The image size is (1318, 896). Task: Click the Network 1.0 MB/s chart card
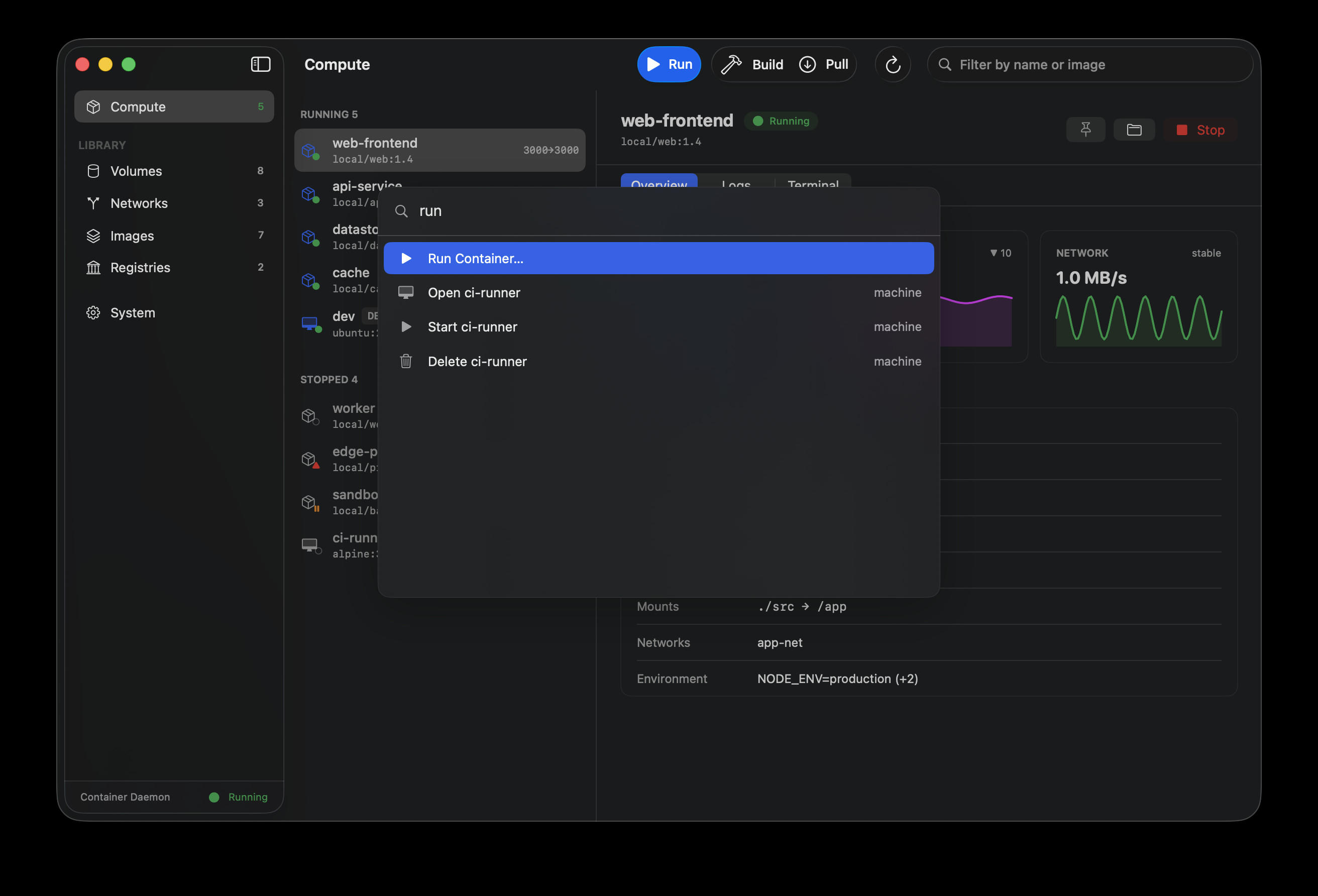[x=1138, y=297]
